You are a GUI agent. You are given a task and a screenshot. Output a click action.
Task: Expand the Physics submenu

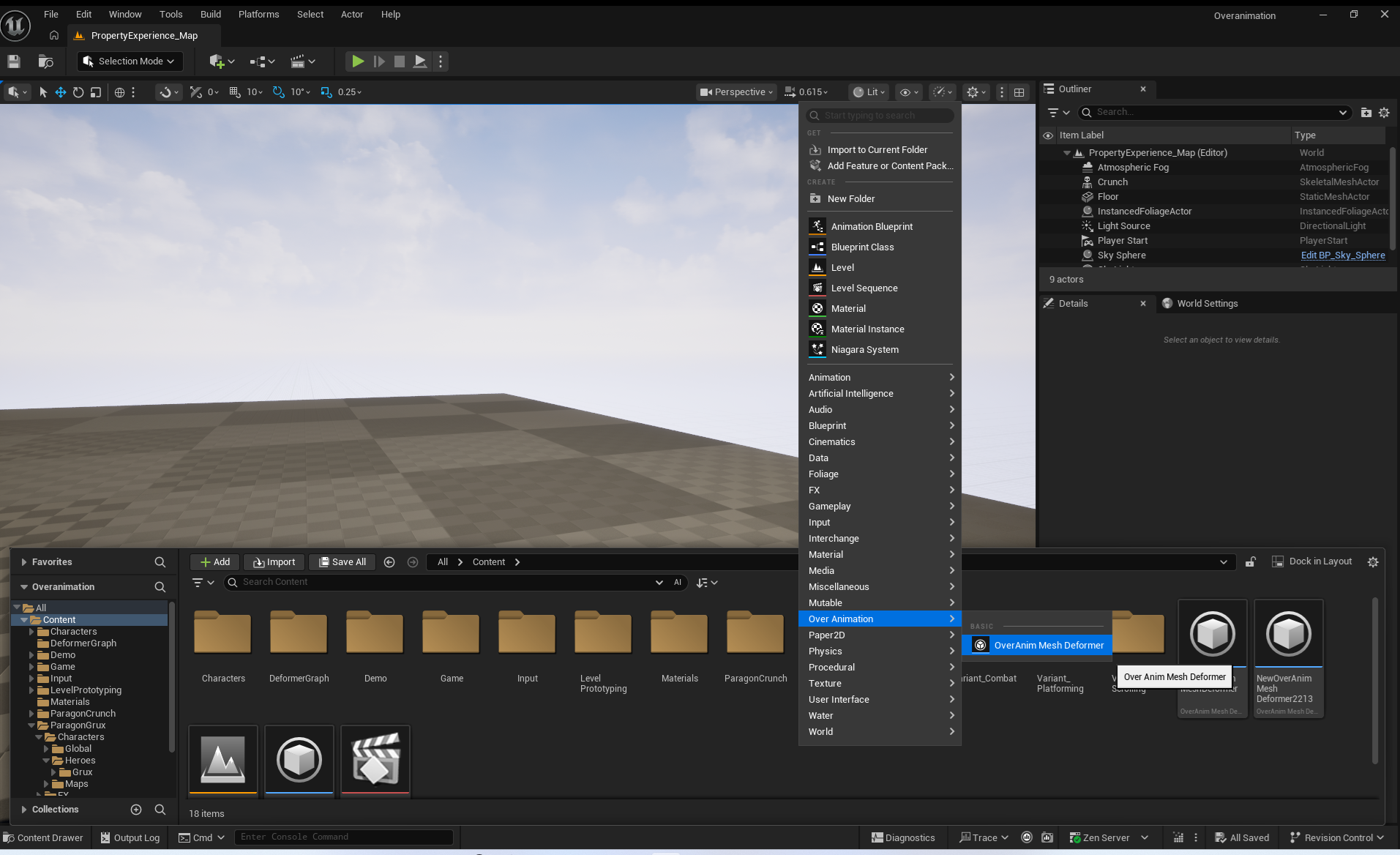point(880,651)
